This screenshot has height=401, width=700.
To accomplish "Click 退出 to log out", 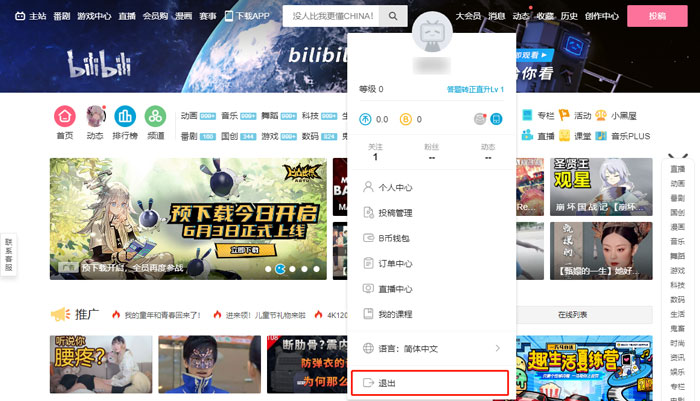I will [x=430, y=383].
